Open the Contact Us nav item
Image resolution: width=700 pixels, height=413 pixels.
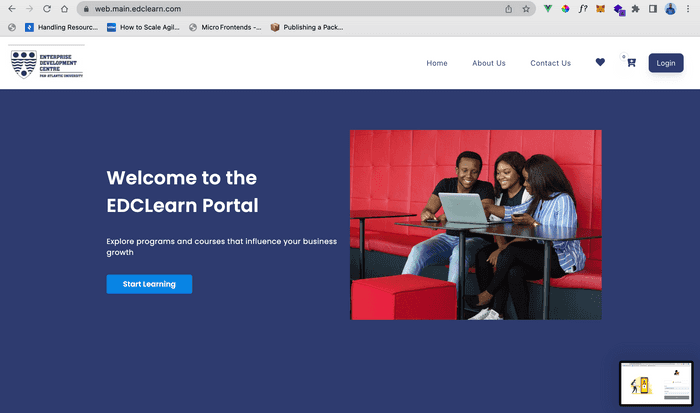click(x=550, y=63)
